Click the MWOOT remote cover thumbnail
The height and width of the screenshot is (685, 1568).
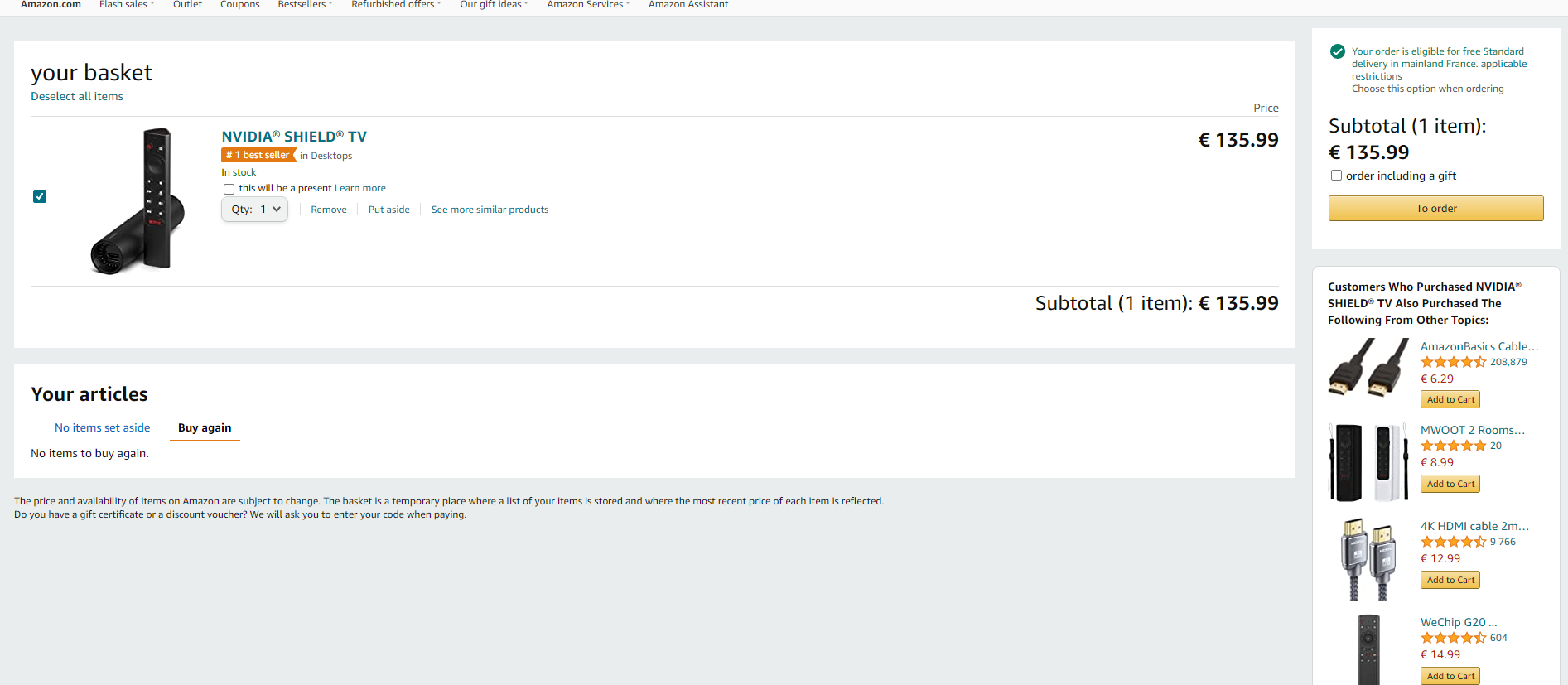[x=1368, y=462]
